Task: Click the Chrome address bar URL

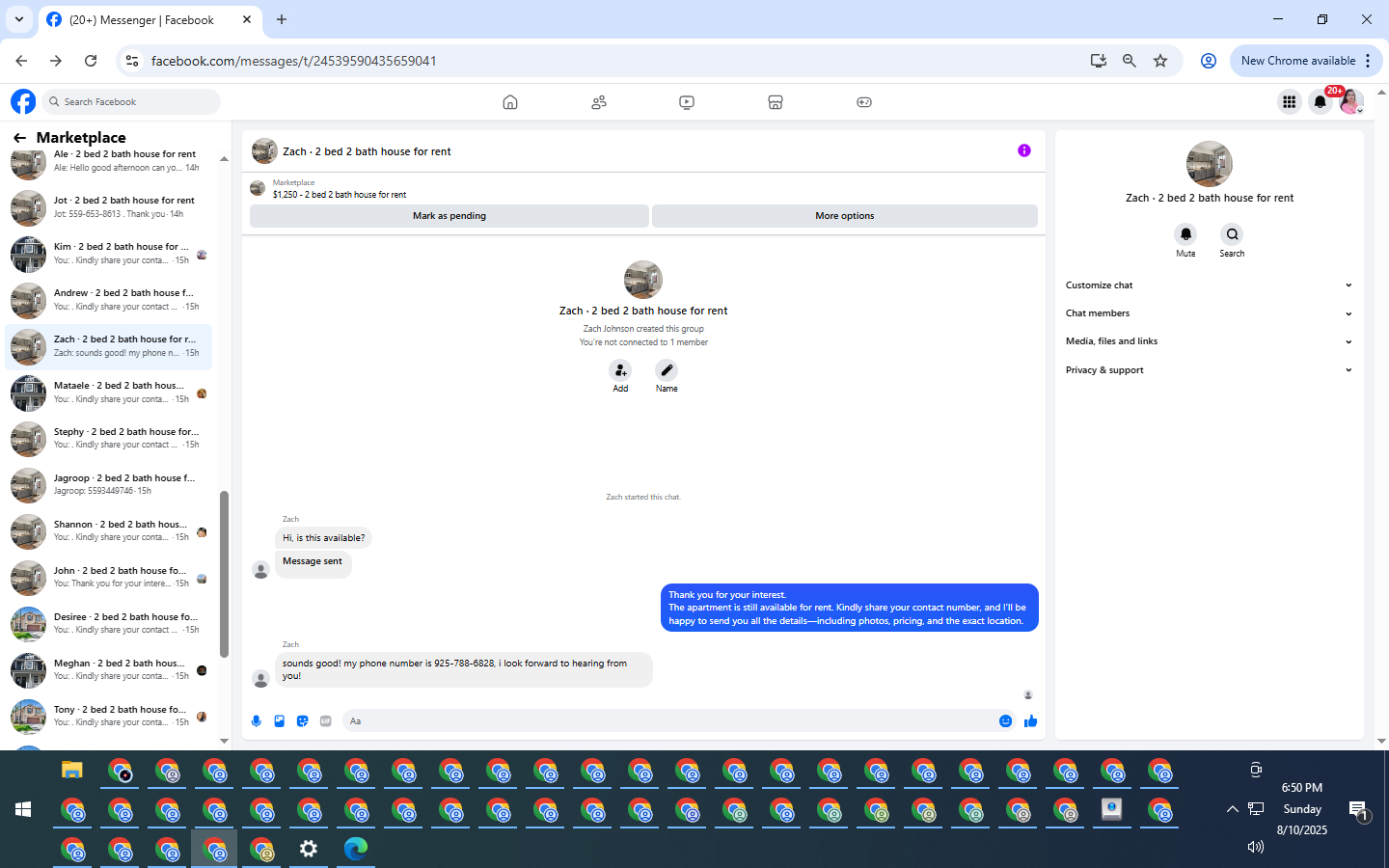Action: click(293, 61)
